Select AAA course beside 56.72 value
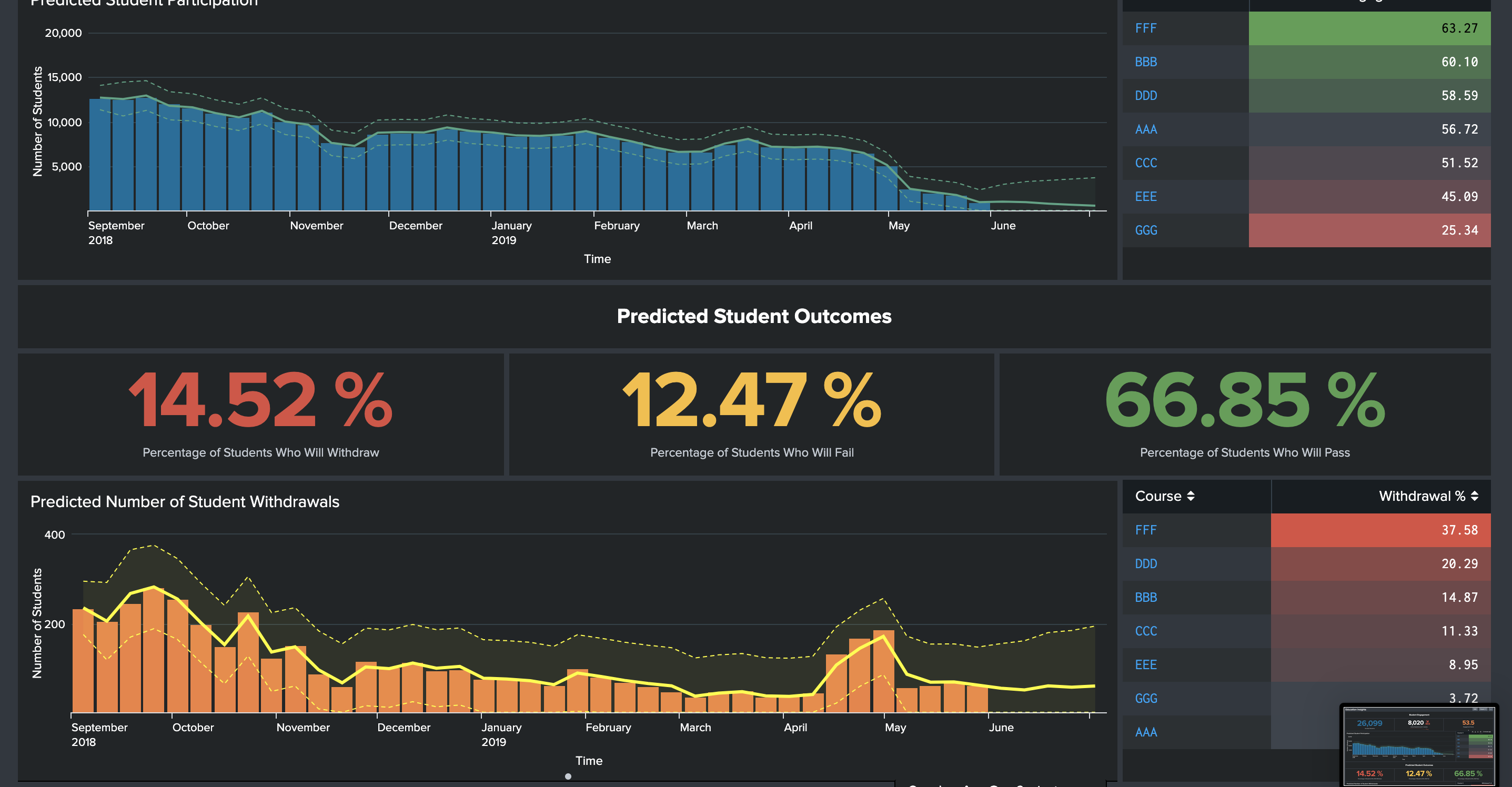1512x787 pixels. pos(1146,129)
